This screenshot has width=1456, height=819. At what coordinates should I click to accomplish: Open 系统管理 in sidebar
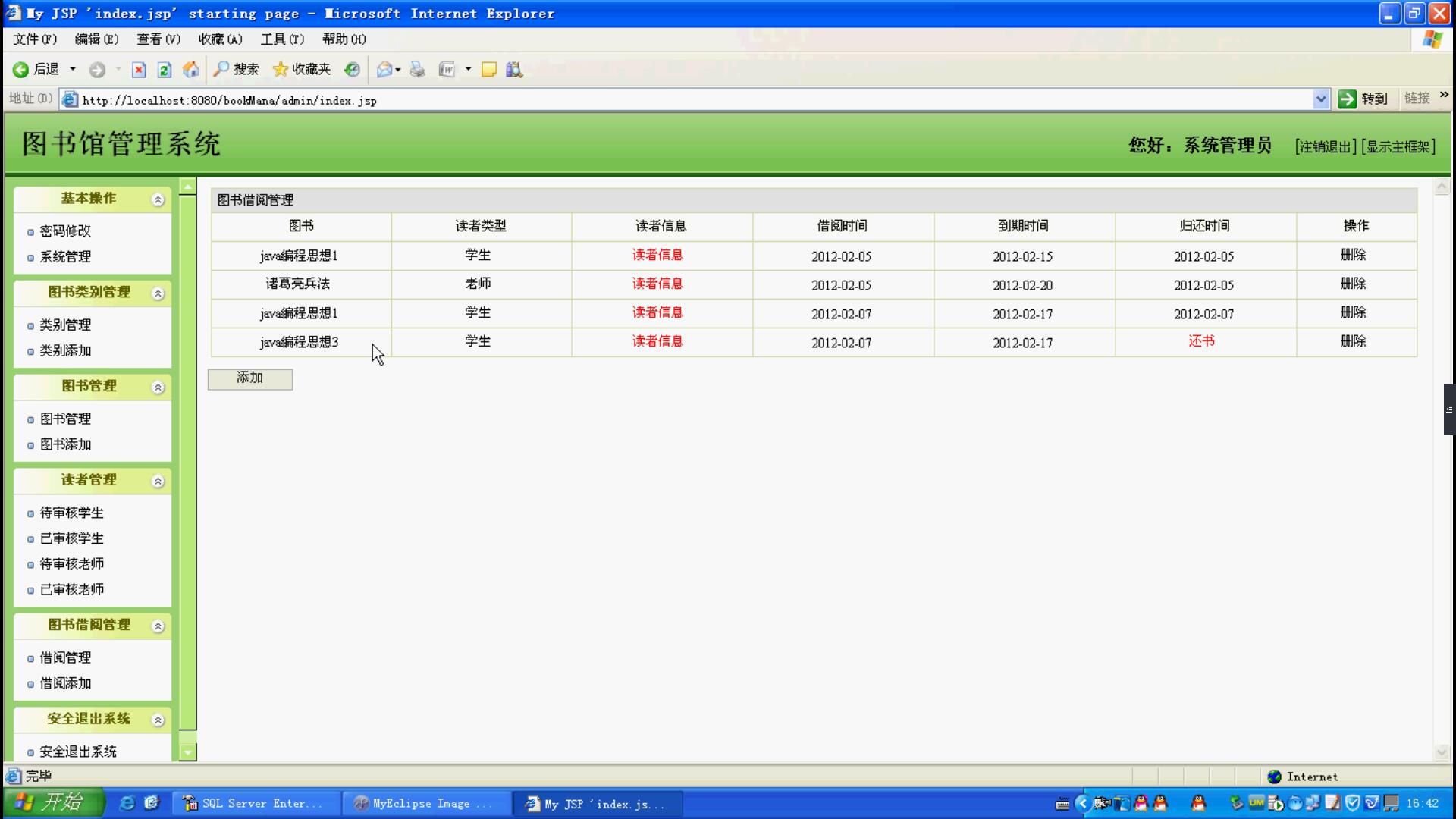tap(65, 256)
